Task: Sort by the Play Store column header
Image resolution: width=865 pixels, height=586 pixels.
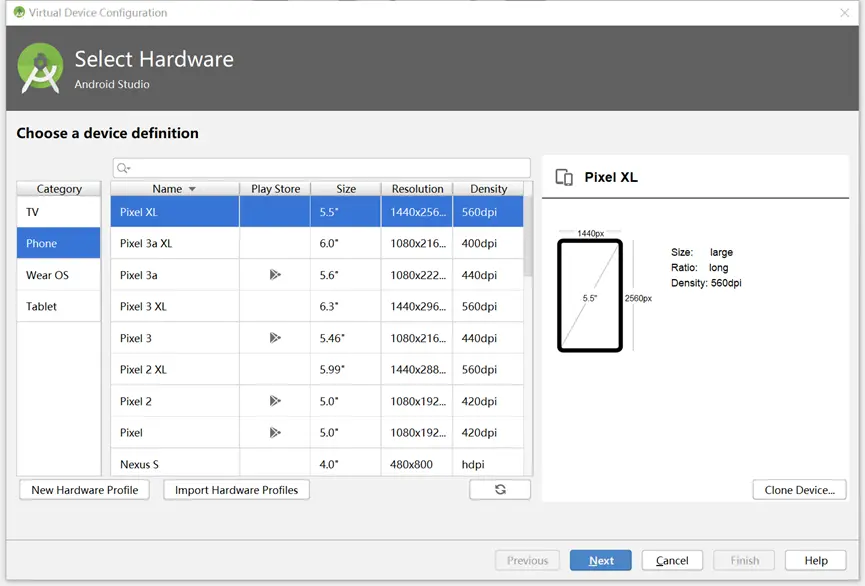Action: (275, 189)
